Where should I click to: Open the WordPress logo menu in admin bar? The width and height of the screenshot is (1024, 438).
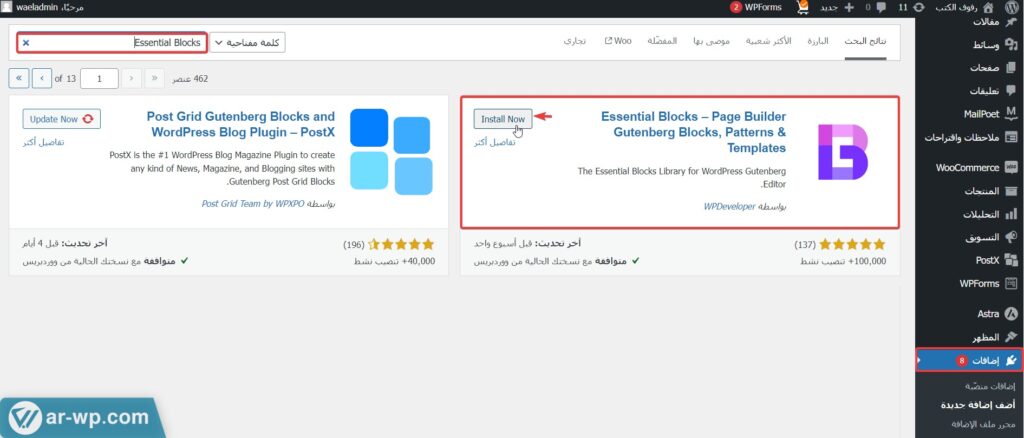tap(1011, 7)
